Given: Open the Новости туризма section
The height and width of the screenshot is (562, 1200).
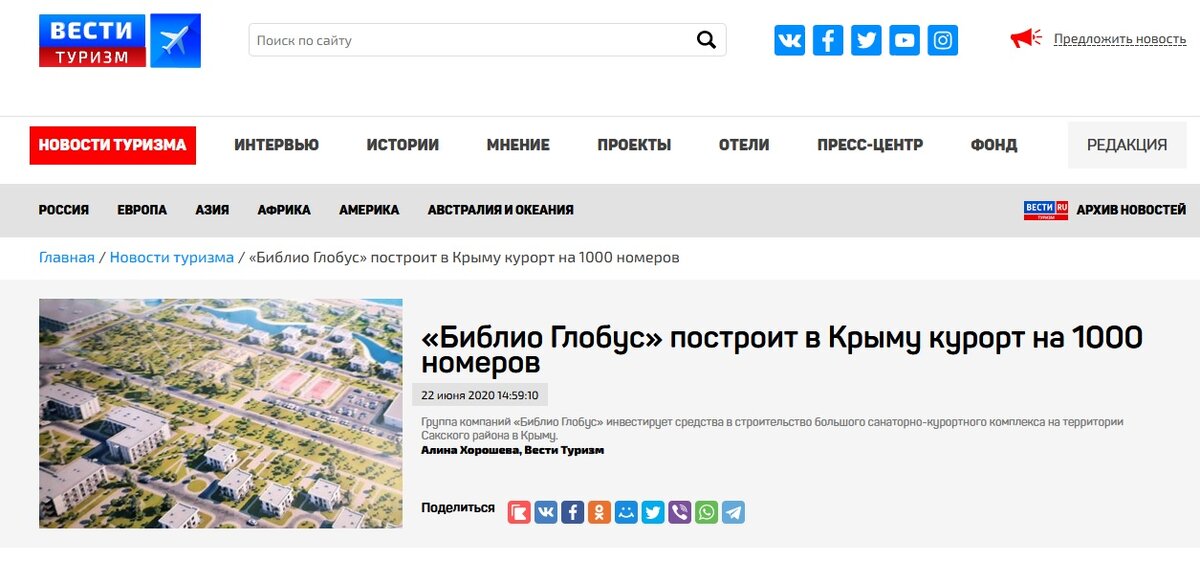Looking at the screenshot, I should pyautogui.click(x=112, y=145).
